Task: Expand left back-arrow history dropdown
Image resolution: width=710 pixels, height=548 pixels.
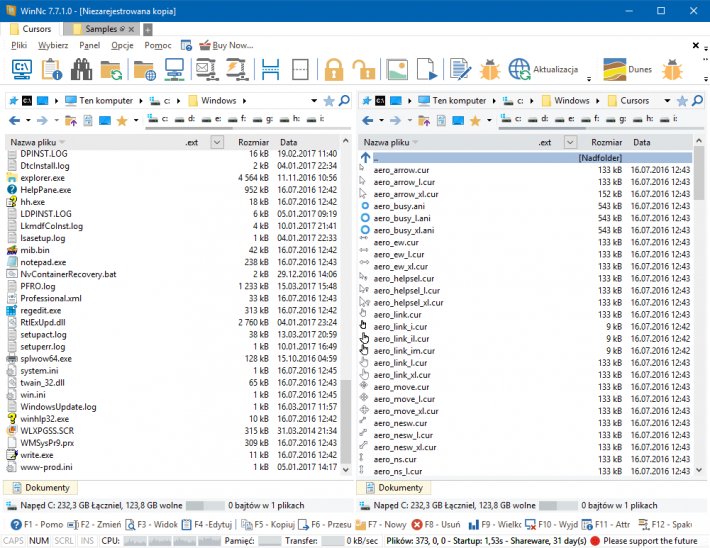Action: (28, 120)
